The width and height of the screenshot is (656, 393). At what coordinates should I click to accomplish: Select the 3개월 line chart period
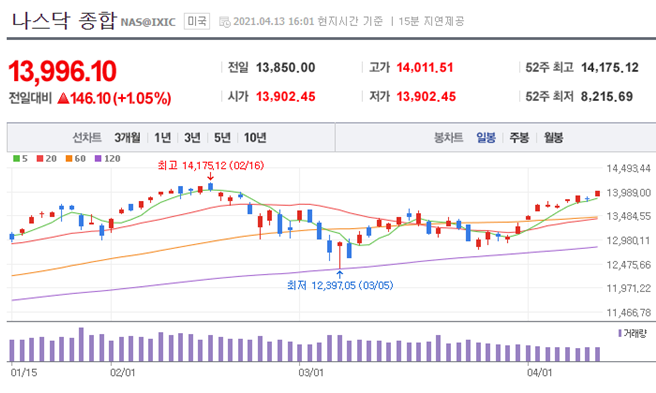(128, 137)
